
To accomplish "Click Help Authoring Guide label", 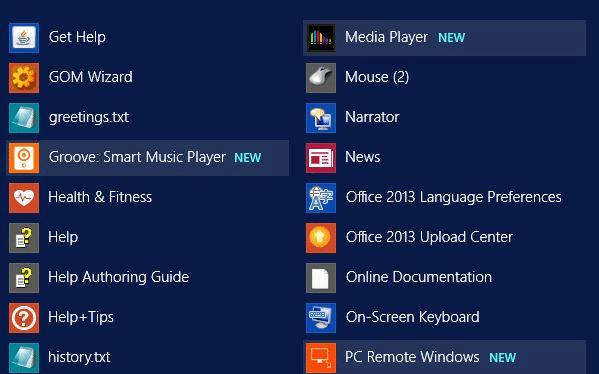I will 118,277.
